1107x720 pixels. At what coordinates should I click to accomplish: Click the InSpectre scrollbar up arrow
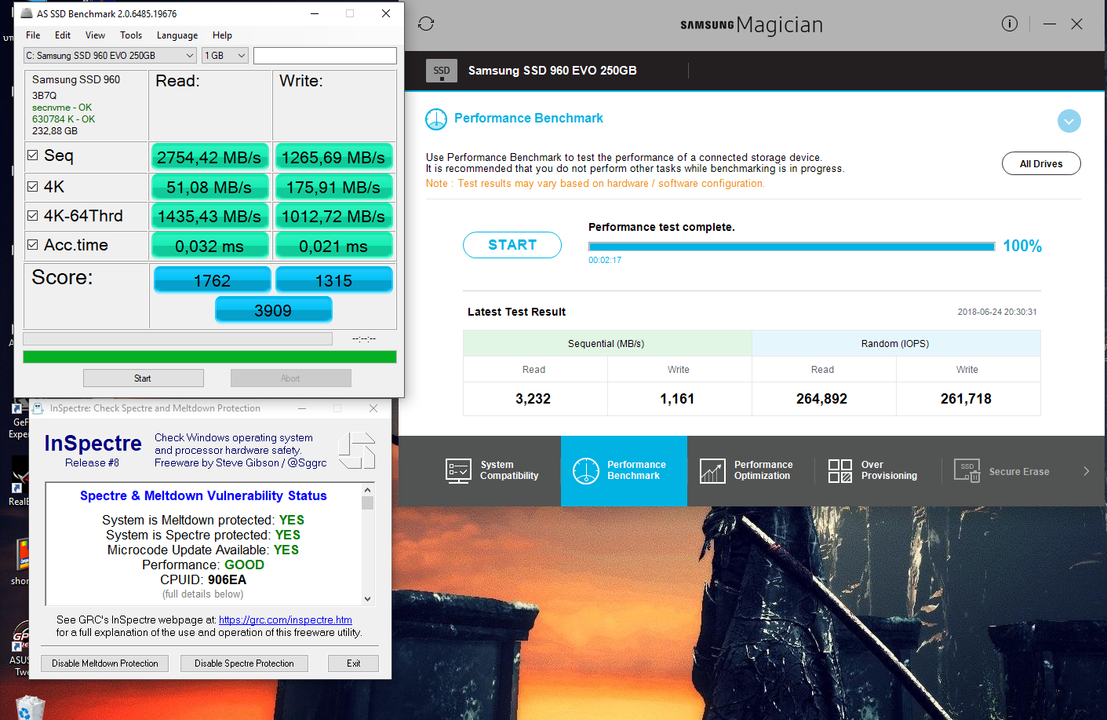point(367,490)
